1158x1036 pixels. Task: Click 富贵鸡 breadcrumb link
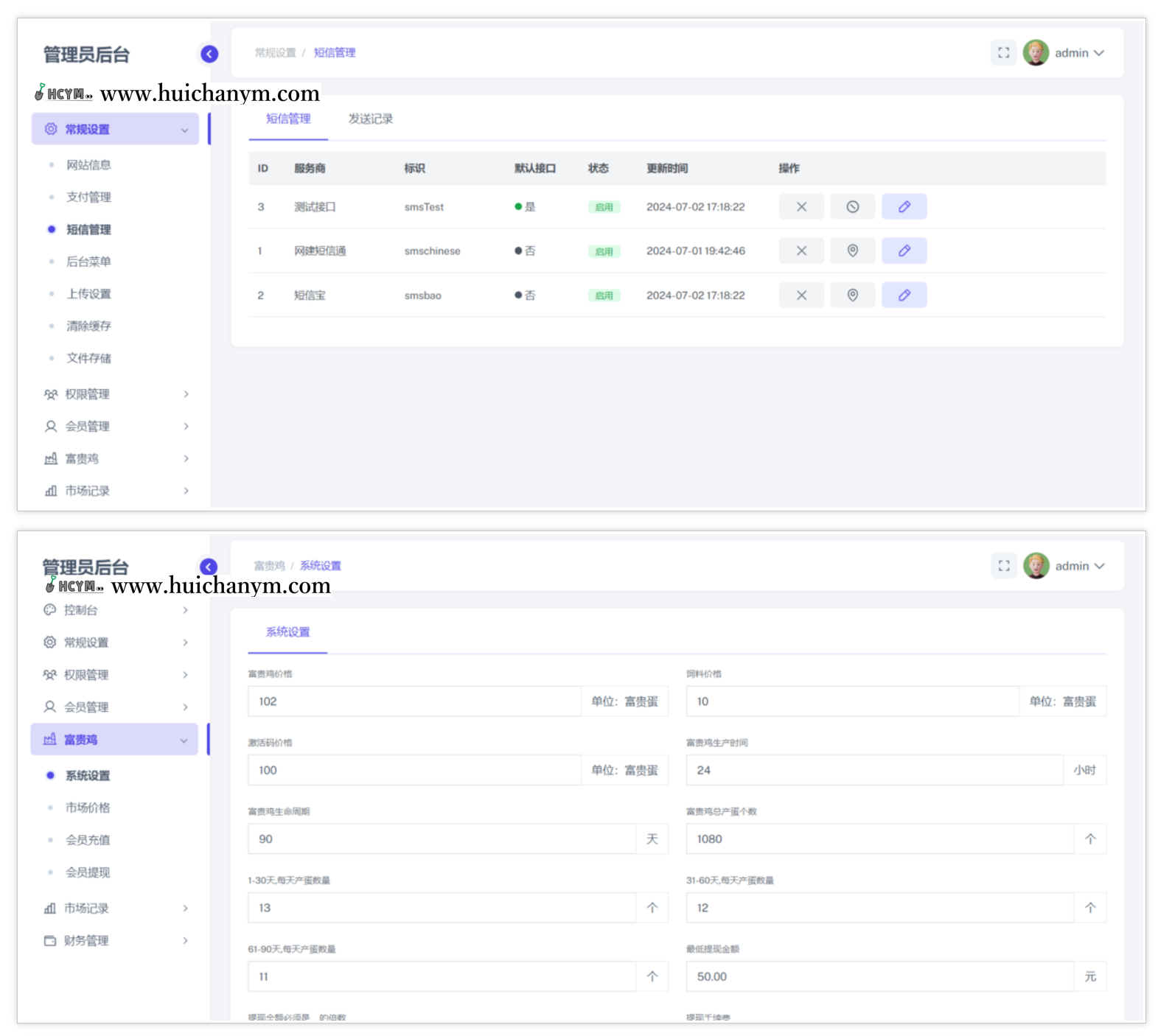click(x=269, y=566)
